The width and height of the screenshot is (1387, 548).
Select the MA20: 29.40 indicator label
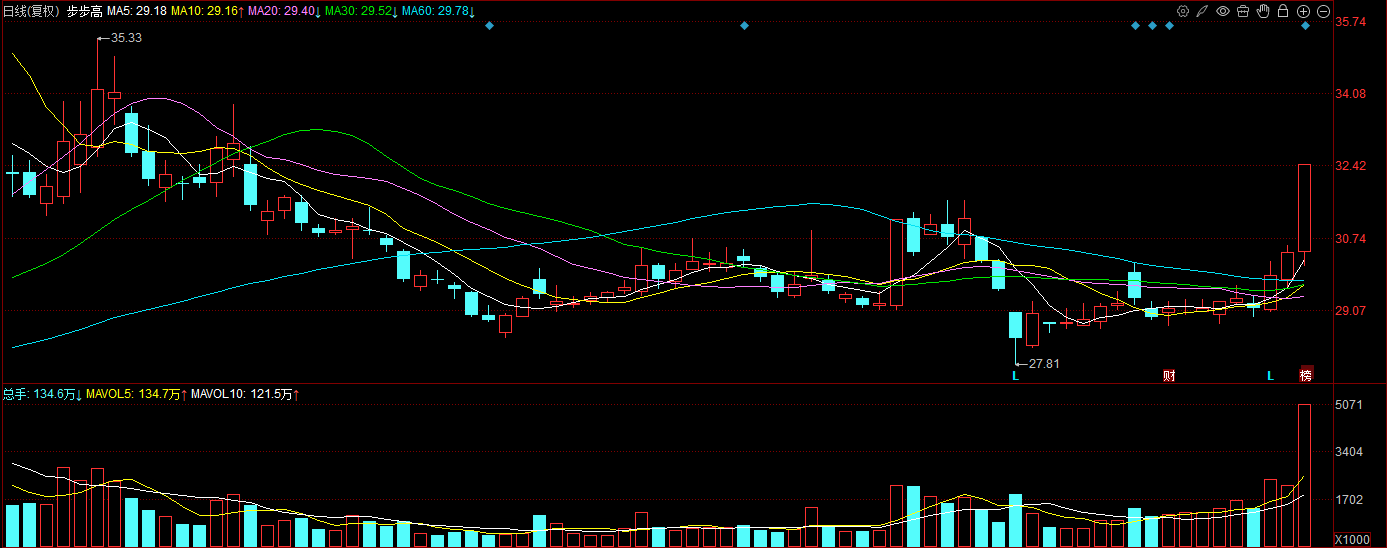pyautogui.click(x=283, y=11)
